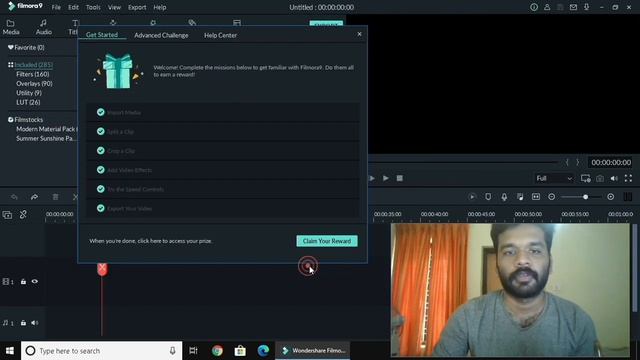
Task: Click the redo arrow in timeline toolbar
Action: 34,197
